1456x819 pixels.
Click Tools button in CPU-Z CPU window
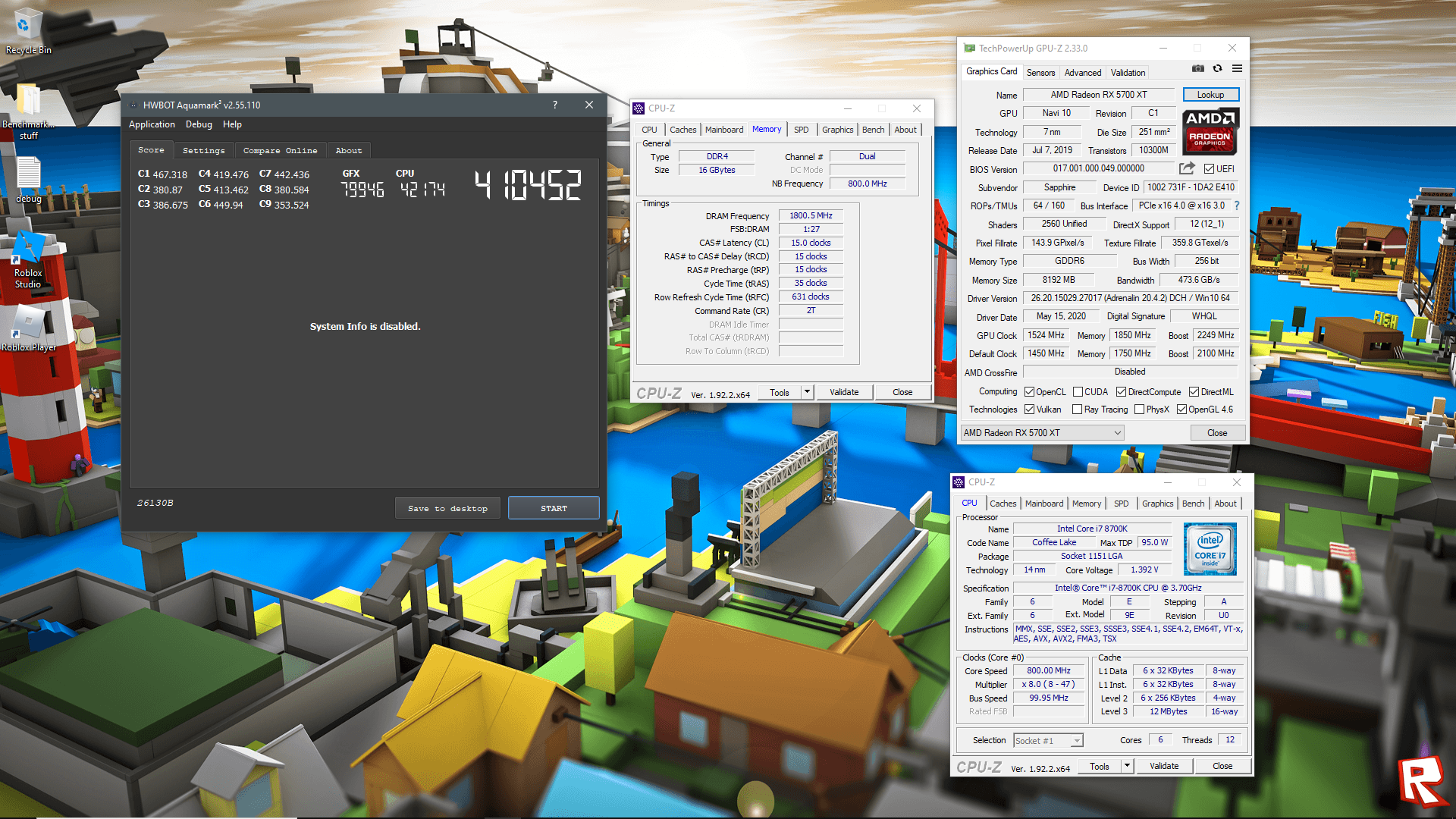[1100, 766]
